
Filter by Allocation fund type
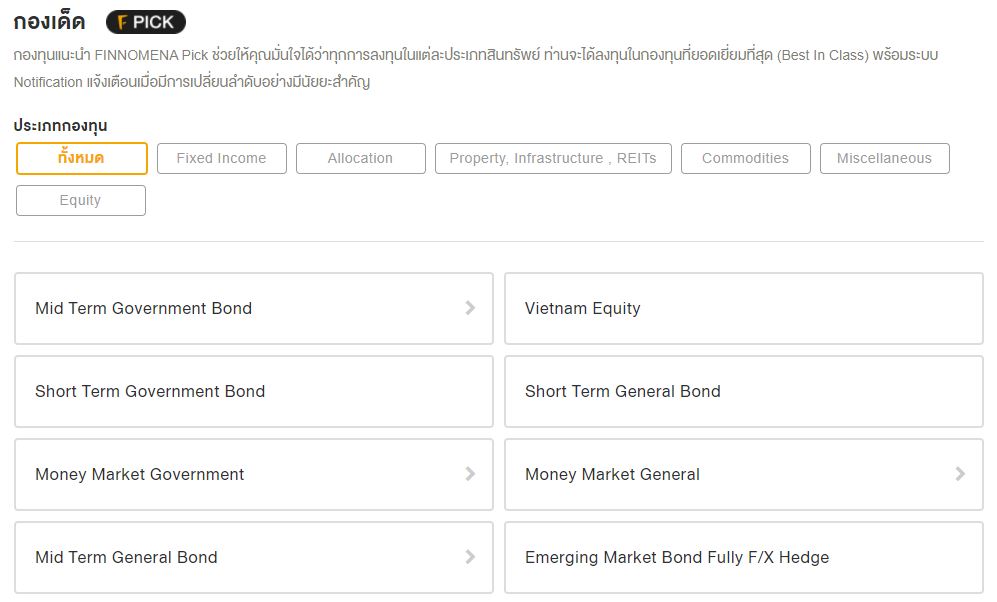[360, 158]
